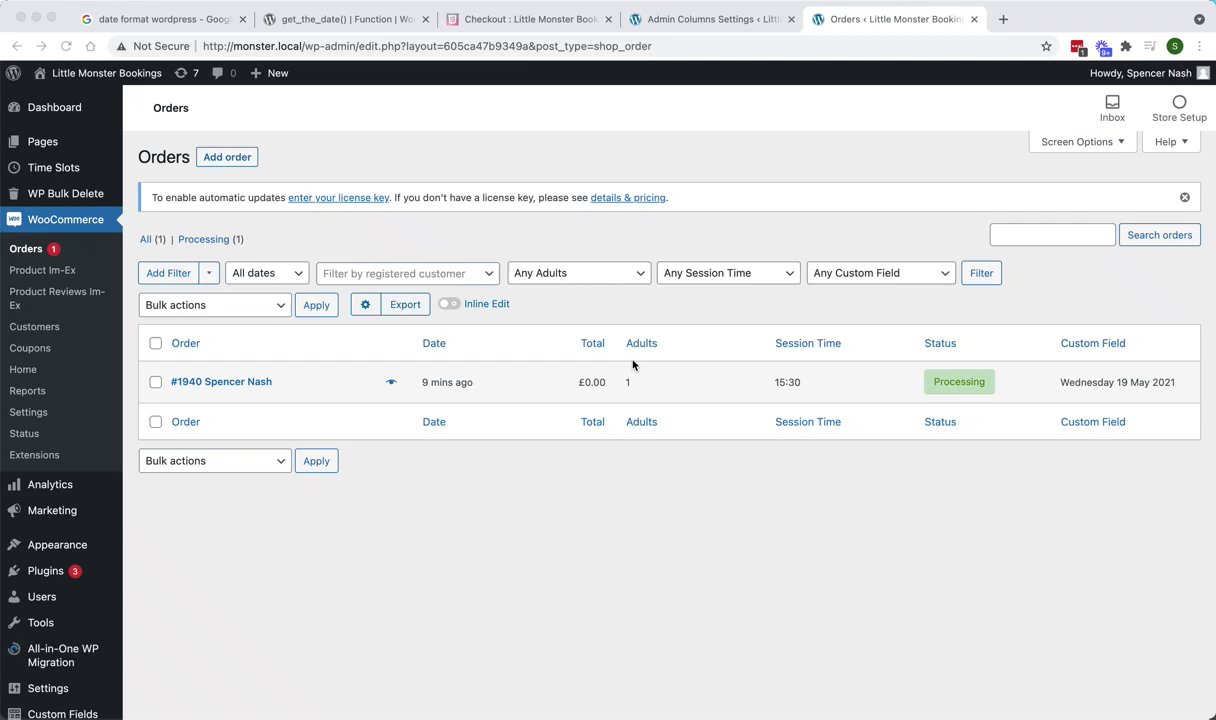Toggle the Inline Edit switch
This screenshot has height=720, width=1216.
tap(449, 304)
